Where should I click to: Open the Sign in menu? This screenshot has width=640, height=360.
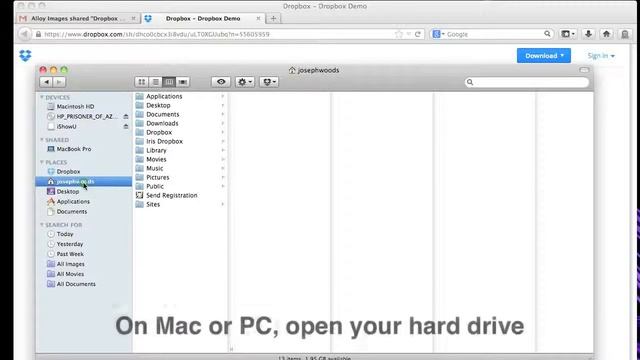click(x=601, y=56)
